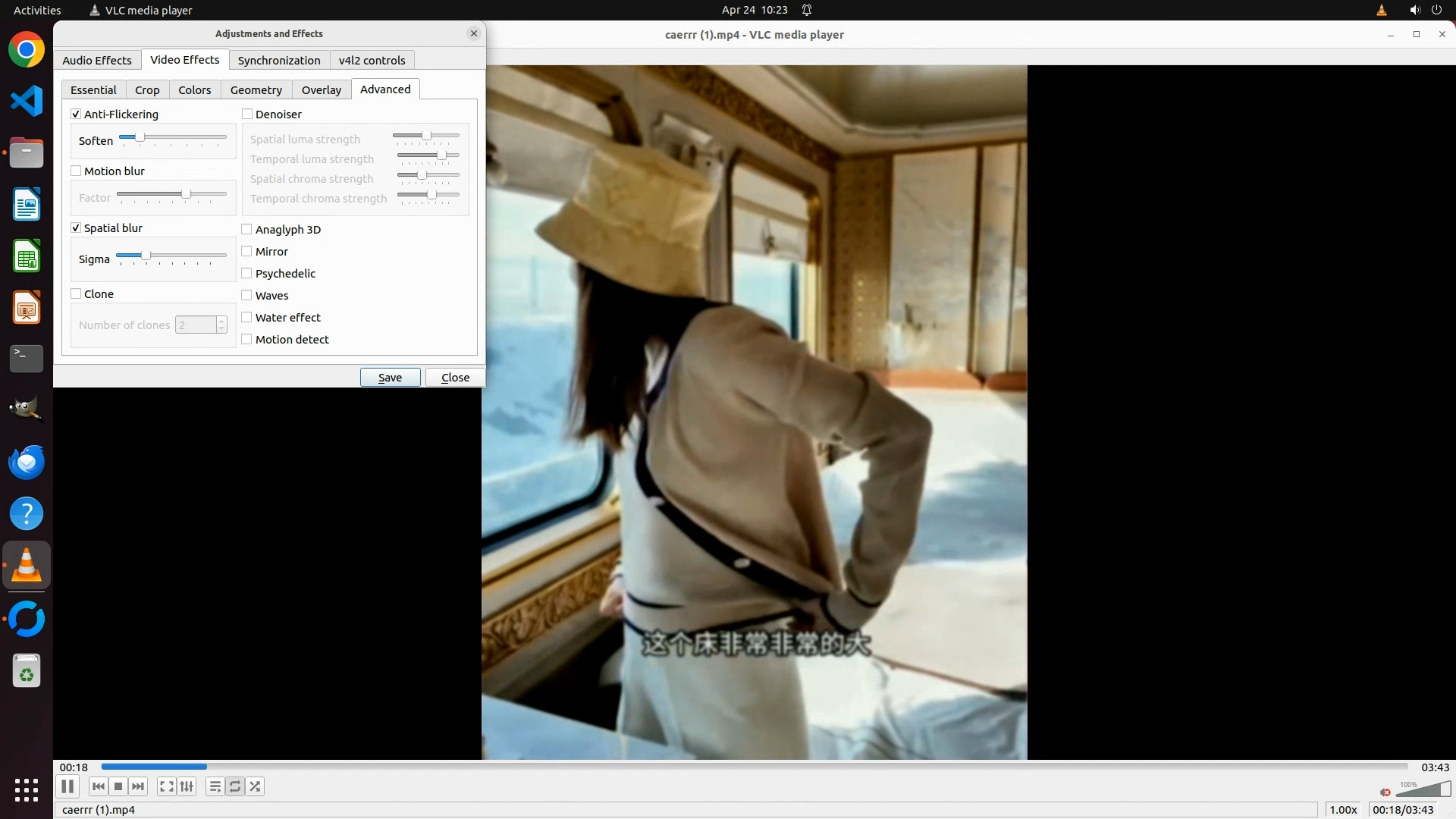Skip to next media track

coord(138,786)
